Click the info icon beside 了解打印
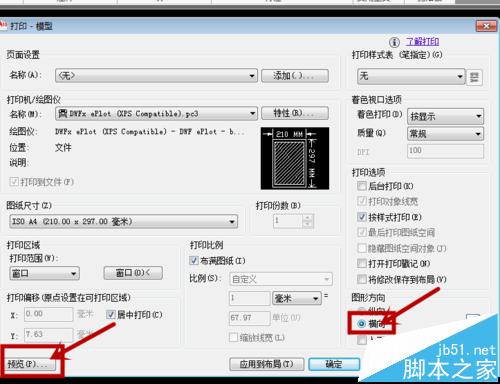The image size is (500, 384). pyautogui.click(x=394, y=42)
